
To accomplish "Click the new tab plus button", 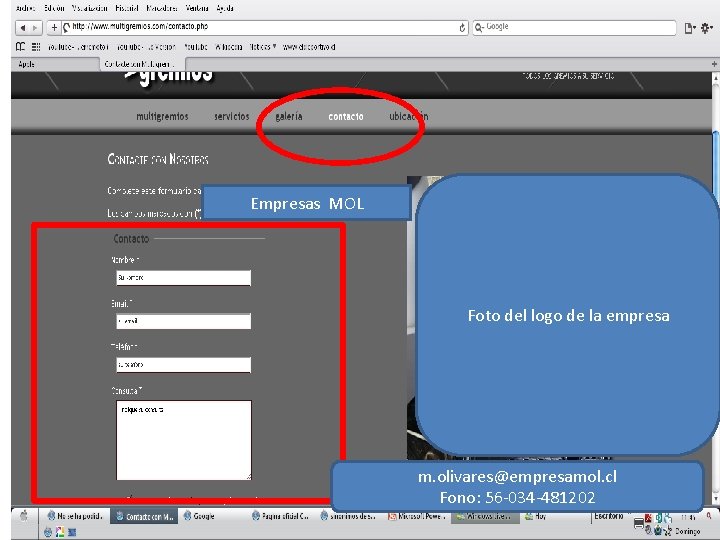I will pos(714,64).
